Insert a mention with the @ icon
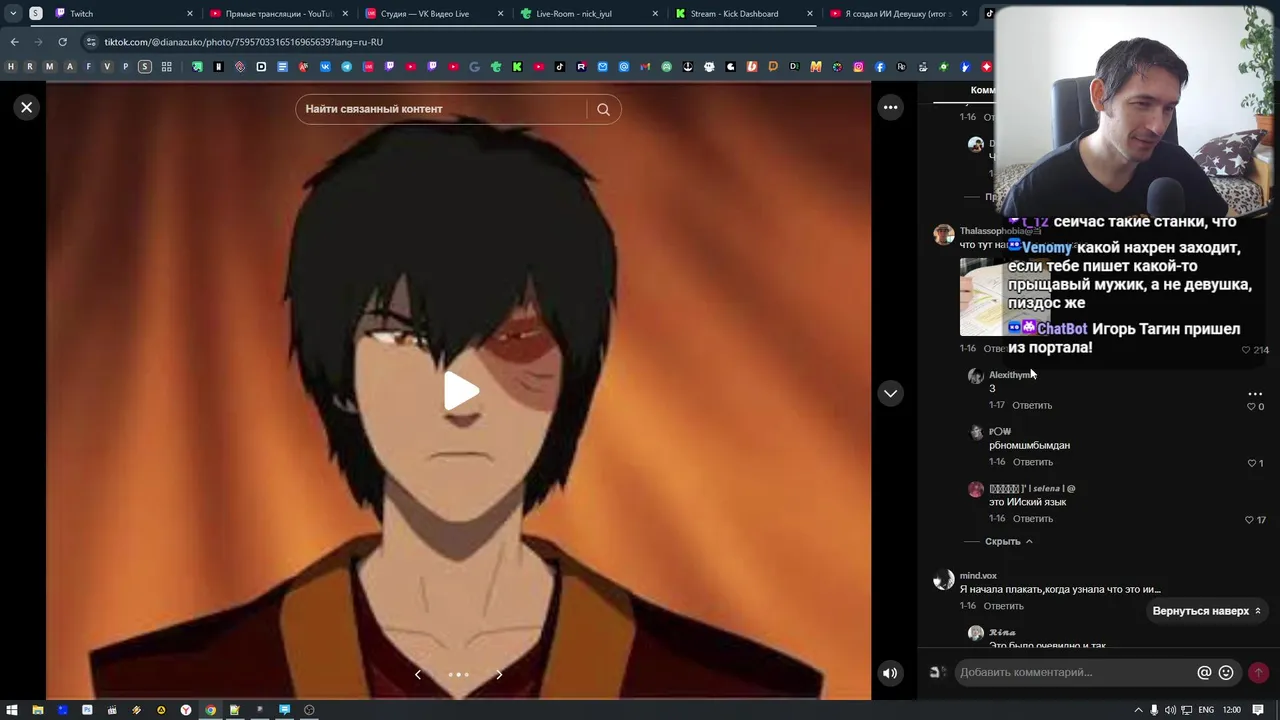The height and width of the screenshot is (720, 1280). pyautogui.click(x=1204, y=673)
